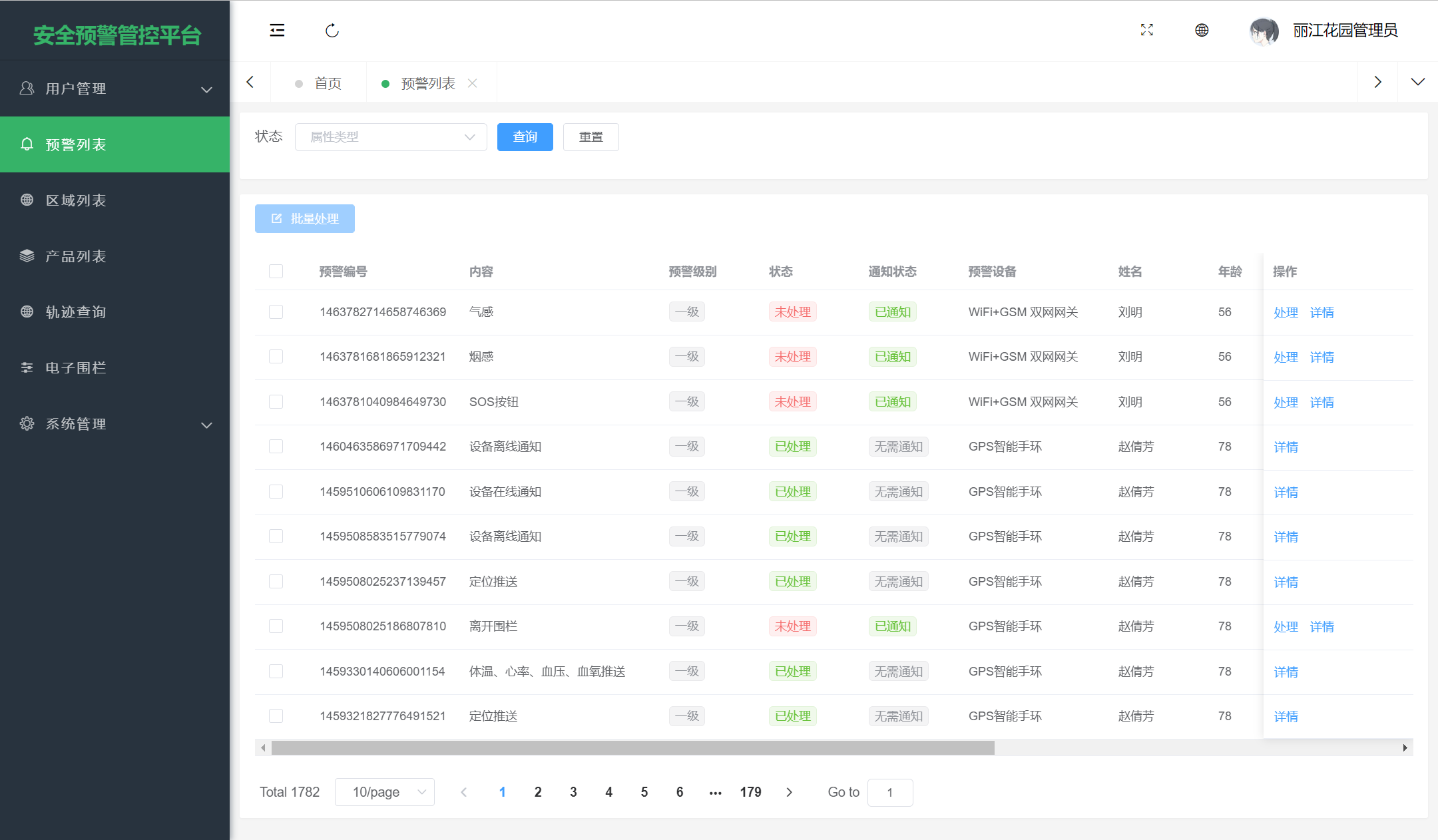This screenshot has width=1438, height=840.
Task: Enter fullscreen mode via the expand icon
Action: click(x=1146, y=30)
